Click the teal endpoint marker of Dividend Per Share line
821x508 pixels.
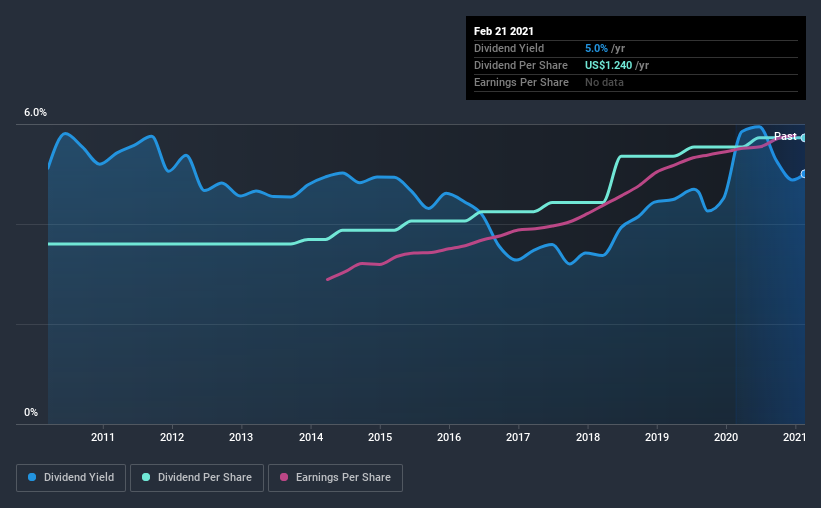[x=804, y=138]
